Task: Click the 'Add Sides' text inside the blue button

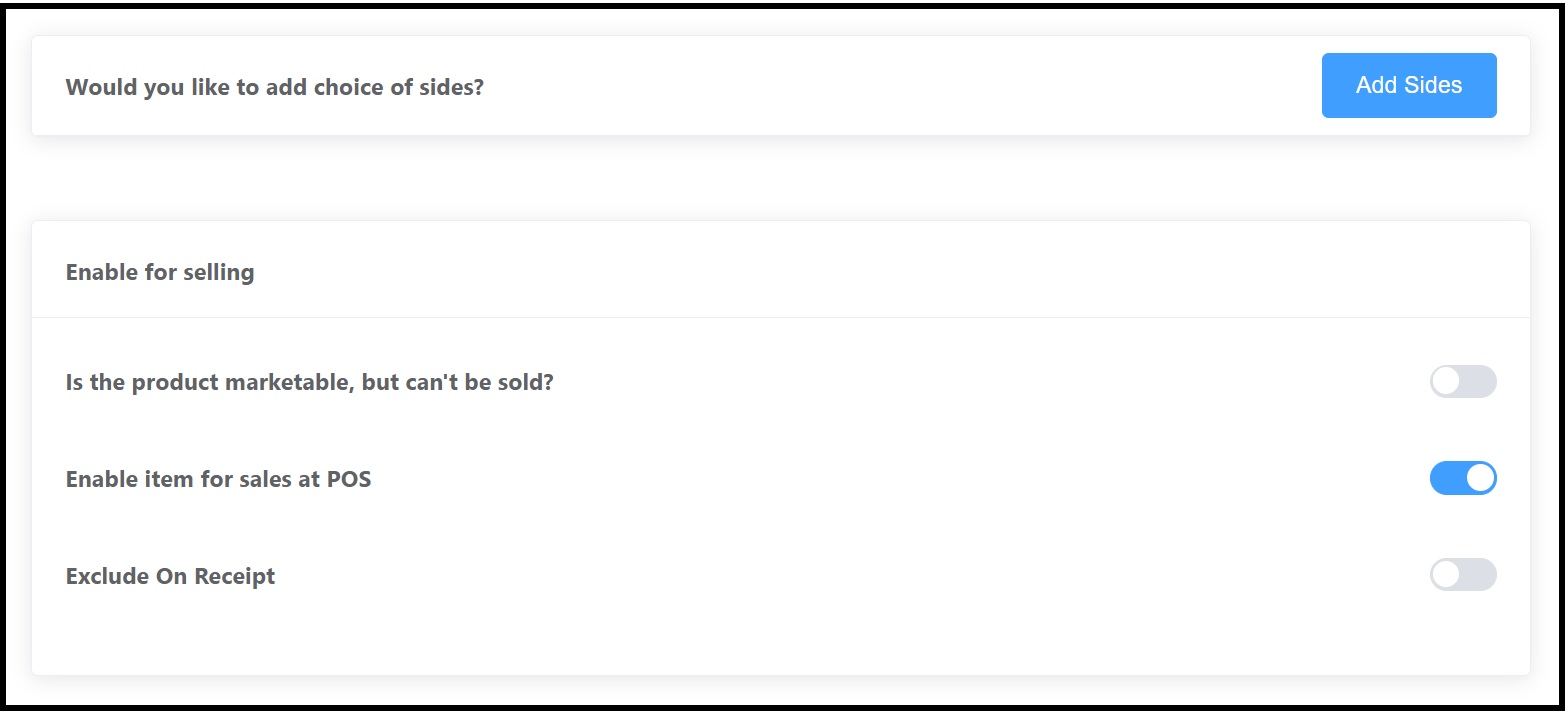Action: (1408, 86)
